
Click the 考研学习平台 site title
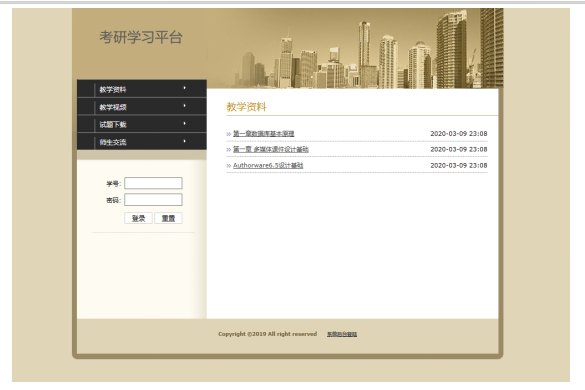pyautogui.click(x=141, y=37)
